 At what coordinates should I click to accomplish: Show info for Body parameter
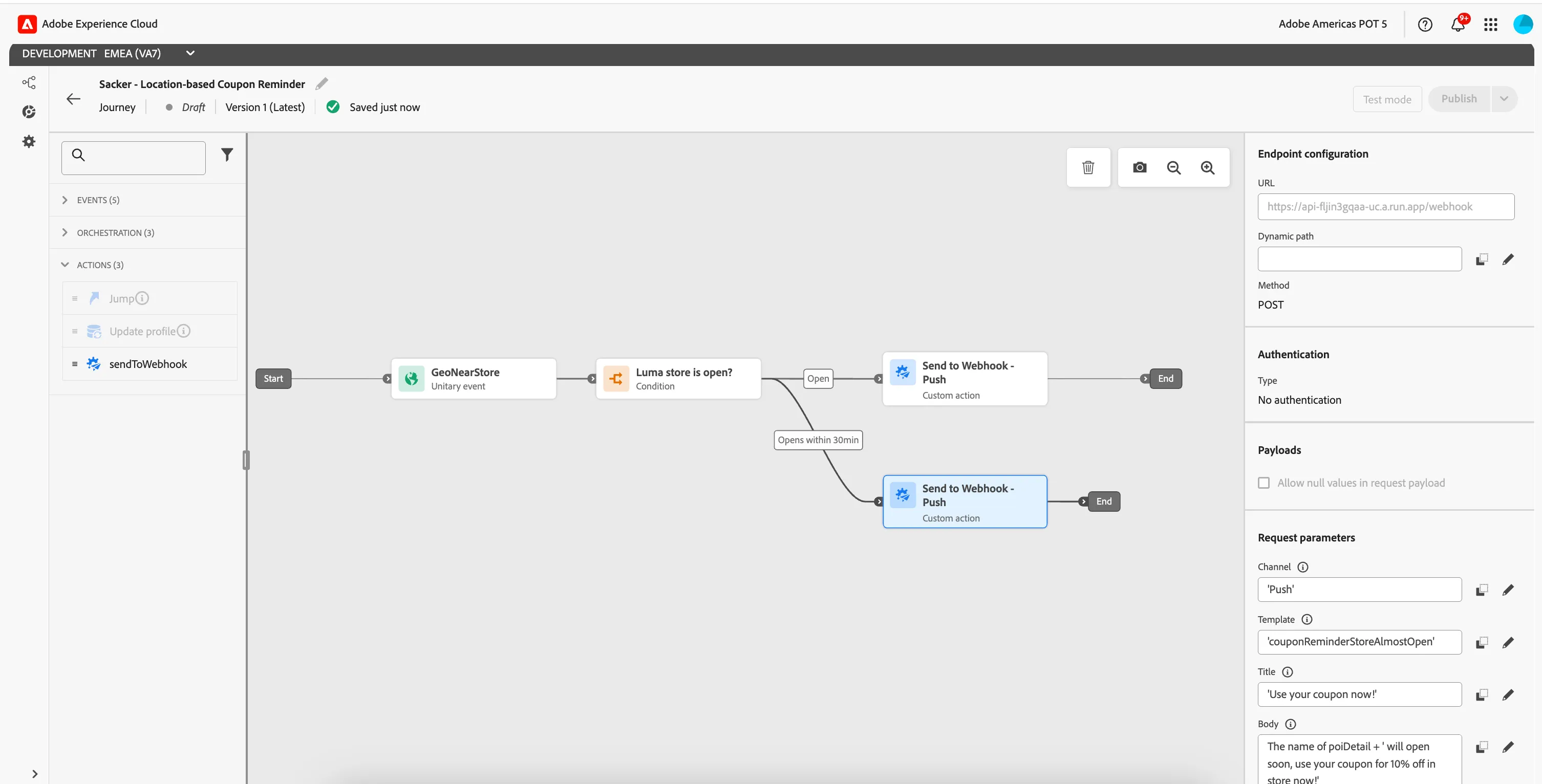(x=1291, y=724)
